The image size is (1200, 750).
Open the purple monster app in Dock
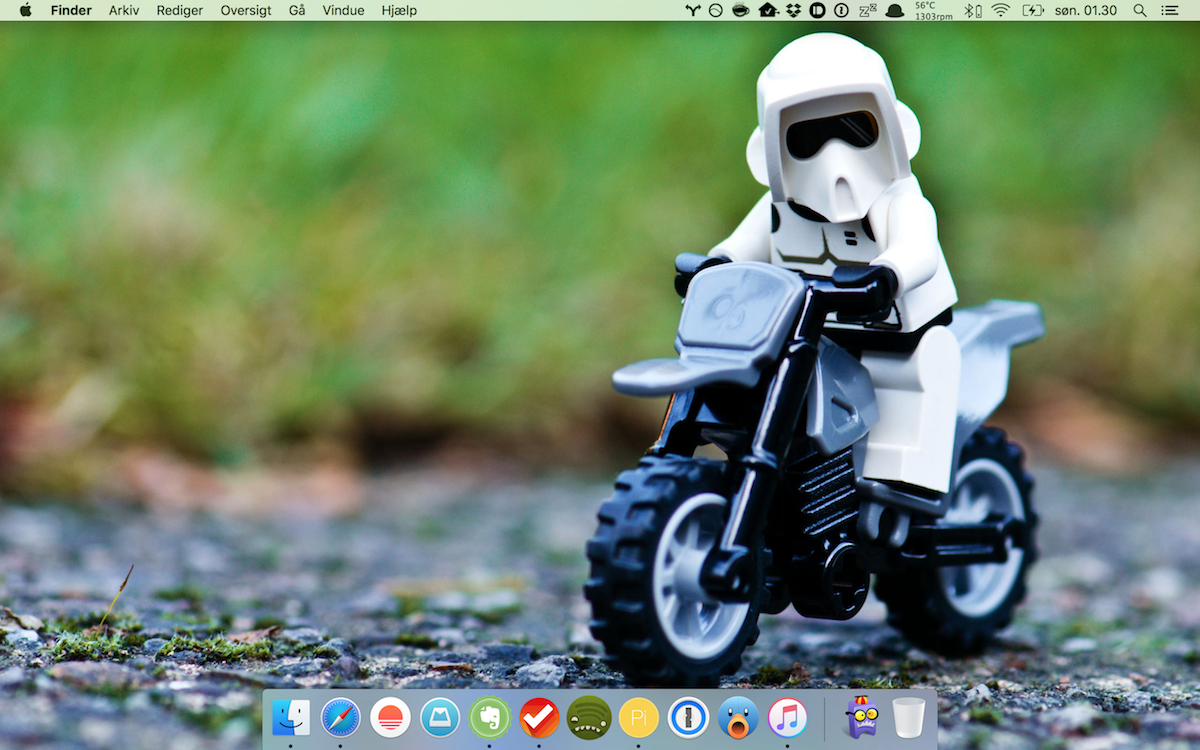[x=861, y=716]
